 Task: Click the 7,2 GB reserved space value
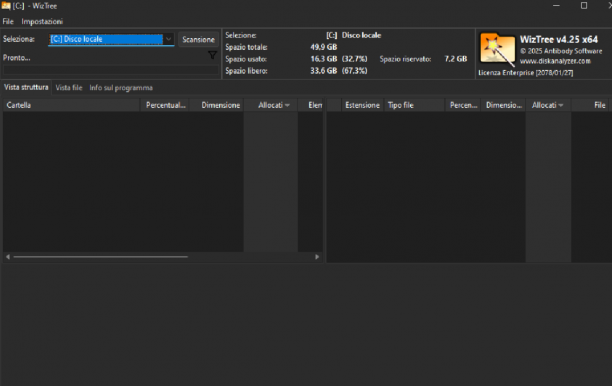coord(455,59)
